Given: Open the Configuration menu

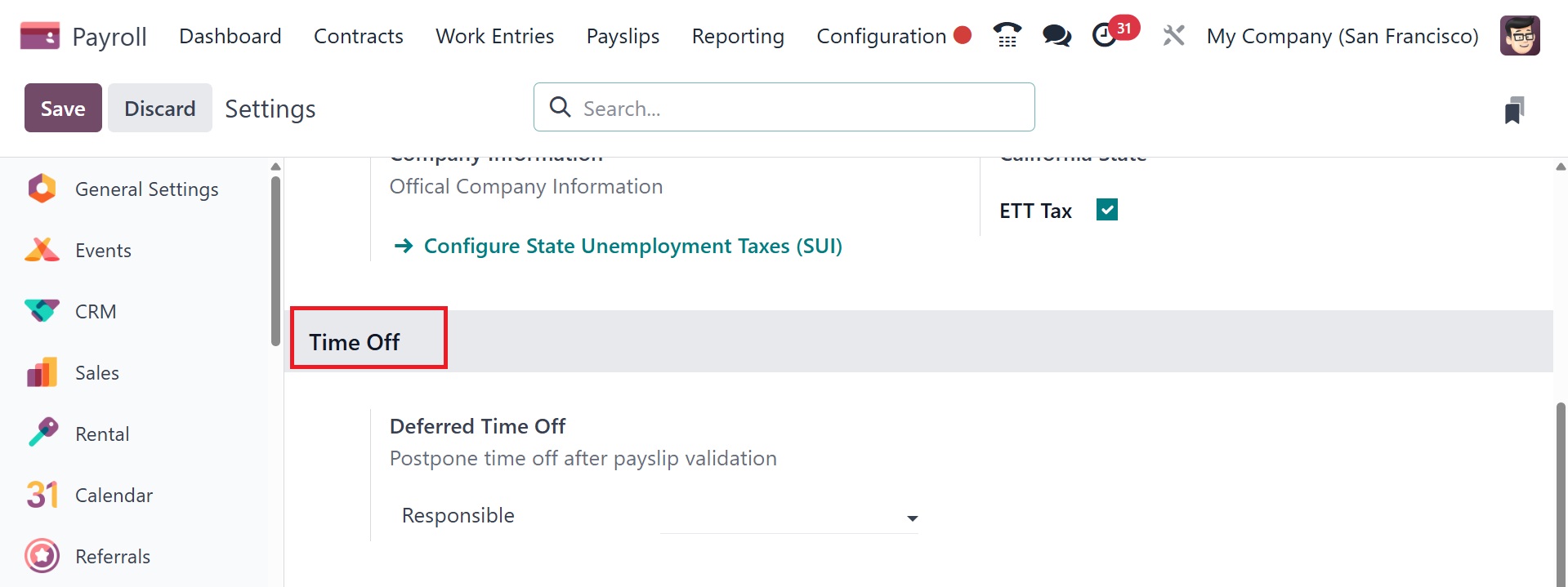Looking at the screenshot, I should pyautogui.click(x=881, y=36).
